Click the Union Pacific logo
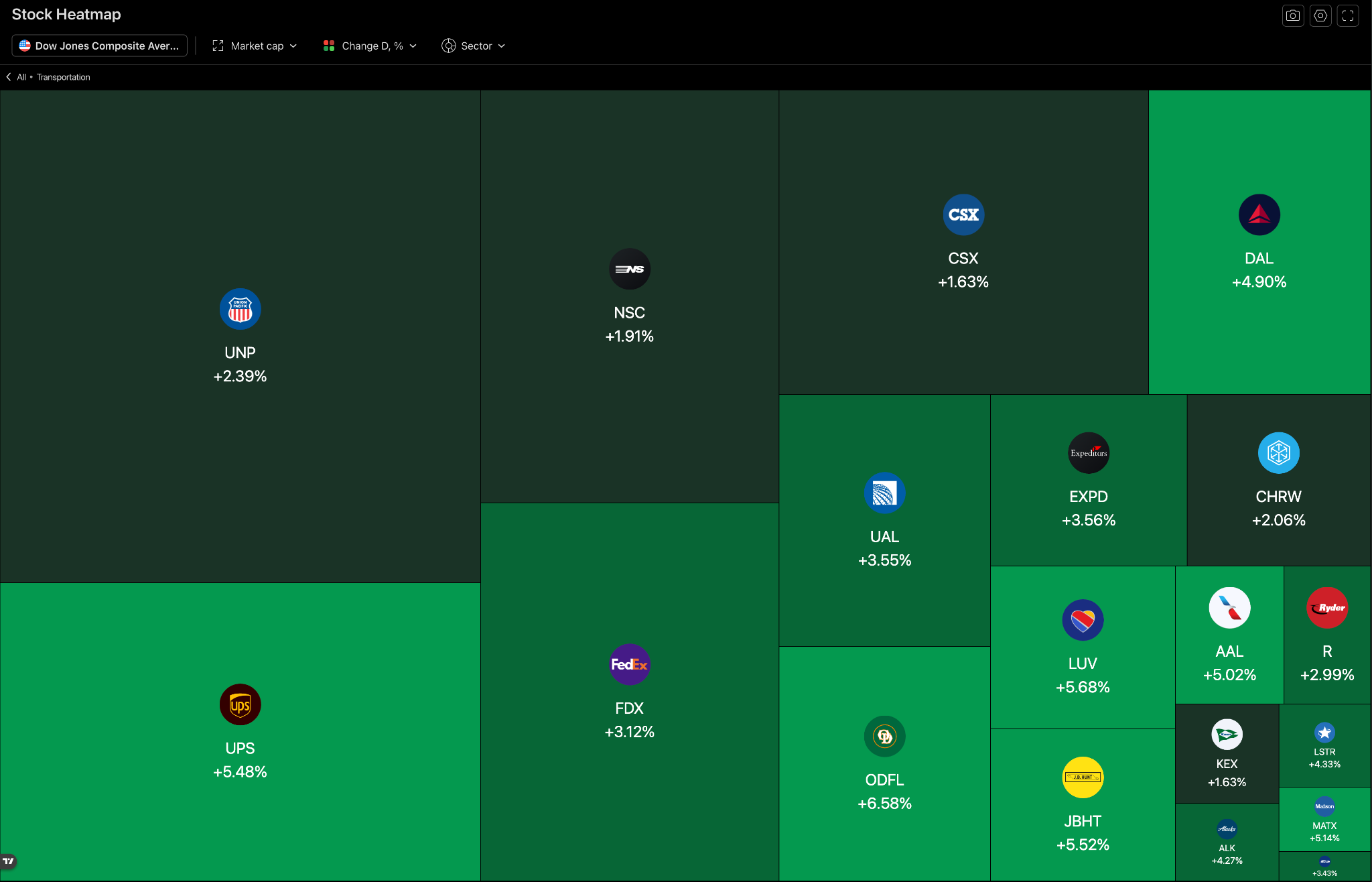The image size is (1372, 882). click(x=240, y=309)
